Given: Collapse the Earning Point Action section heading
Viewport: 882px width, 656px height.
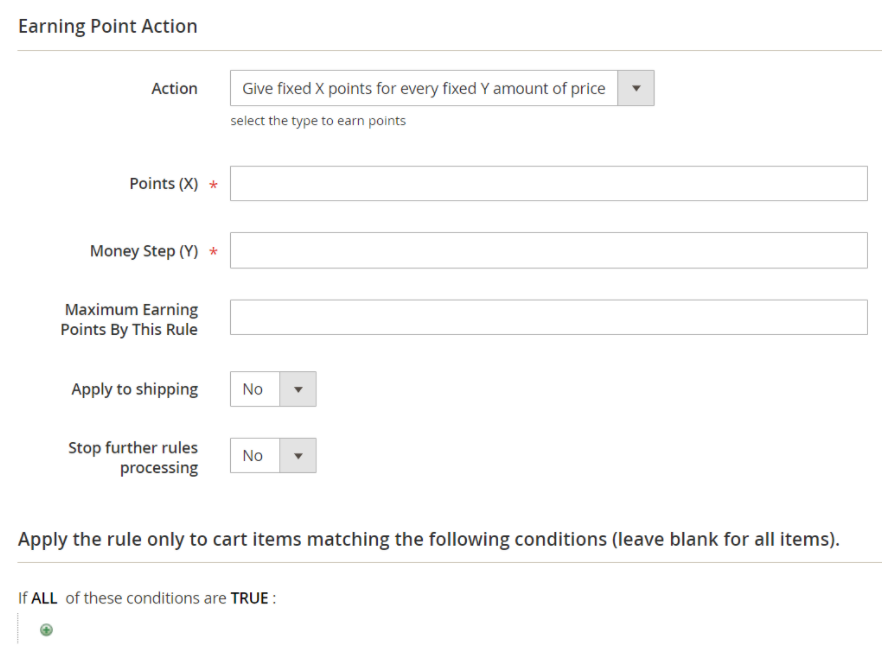Looking at the screenshot, I should tap(108, 27).
